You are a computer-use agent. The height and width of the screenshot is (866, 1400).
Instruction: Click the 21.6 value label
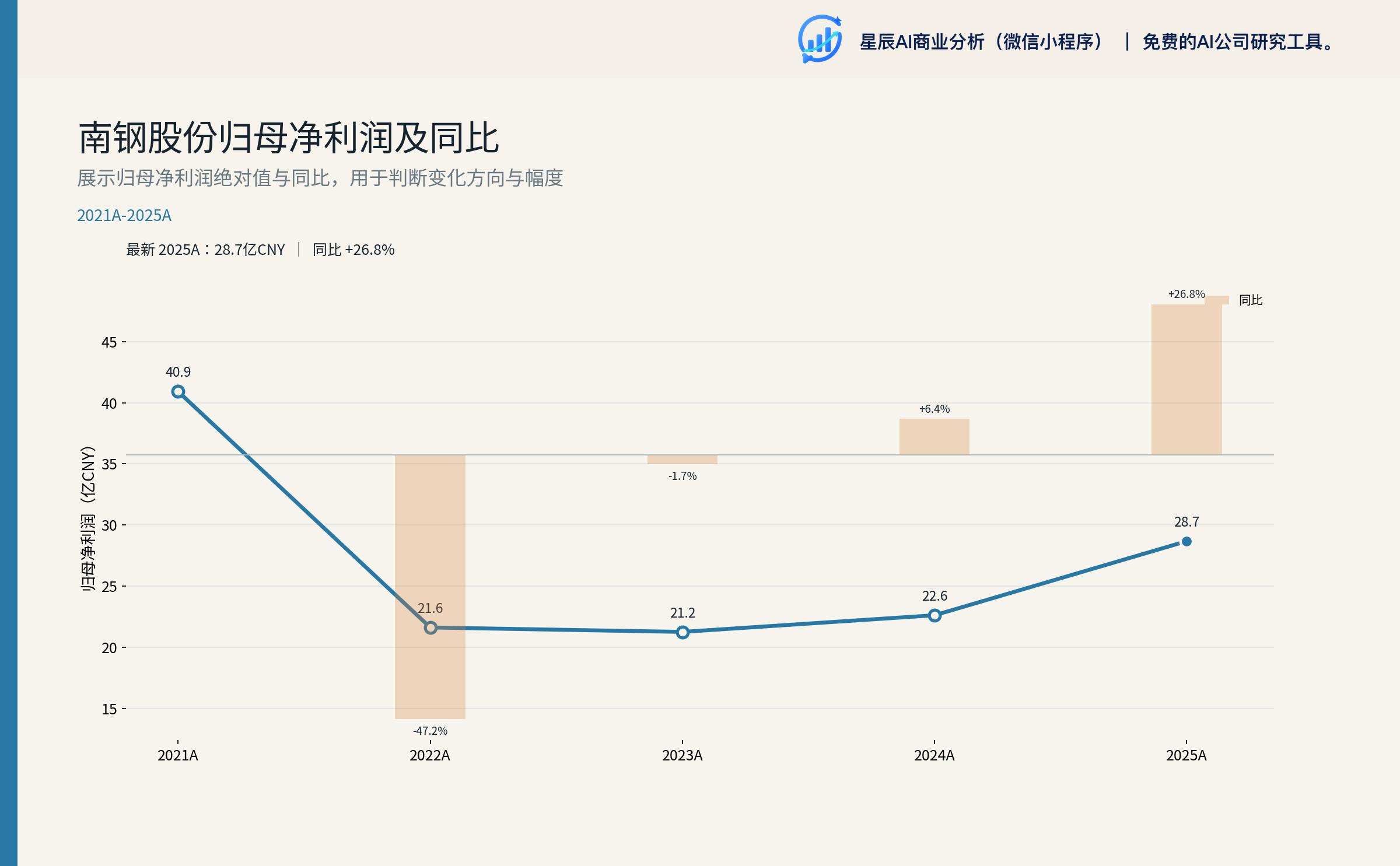(430, 608)
